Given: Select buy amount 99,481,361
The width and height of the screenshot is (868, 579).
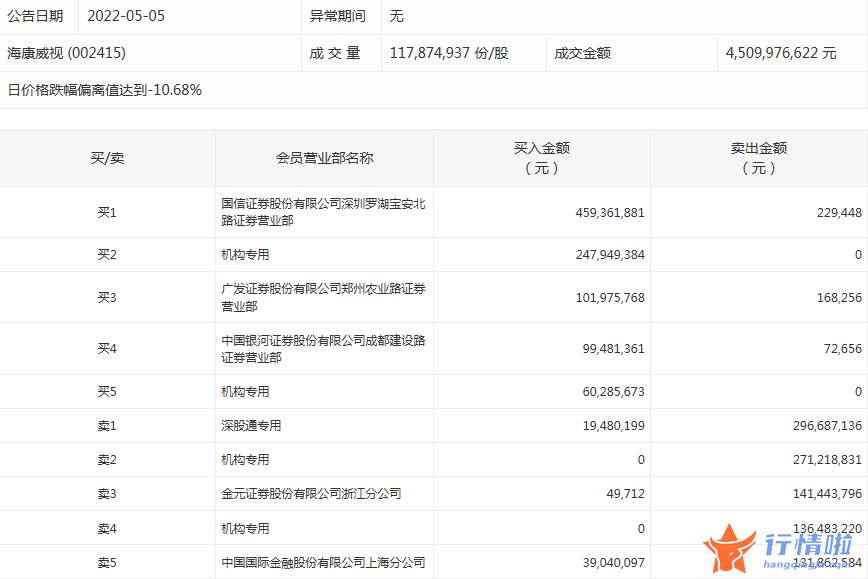Looking at the screenshot, I should point(613,349).
